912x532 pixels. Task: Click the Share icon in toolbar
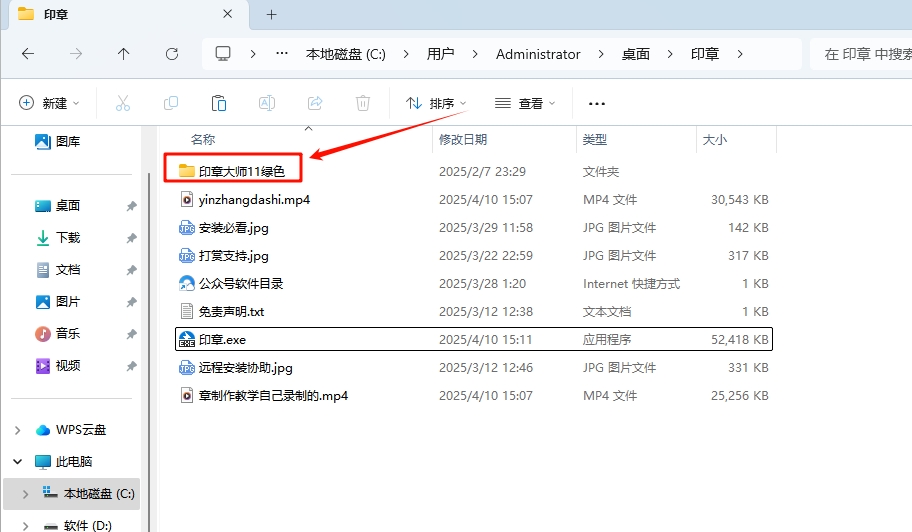pyautogui.click(x=315, y=103)
